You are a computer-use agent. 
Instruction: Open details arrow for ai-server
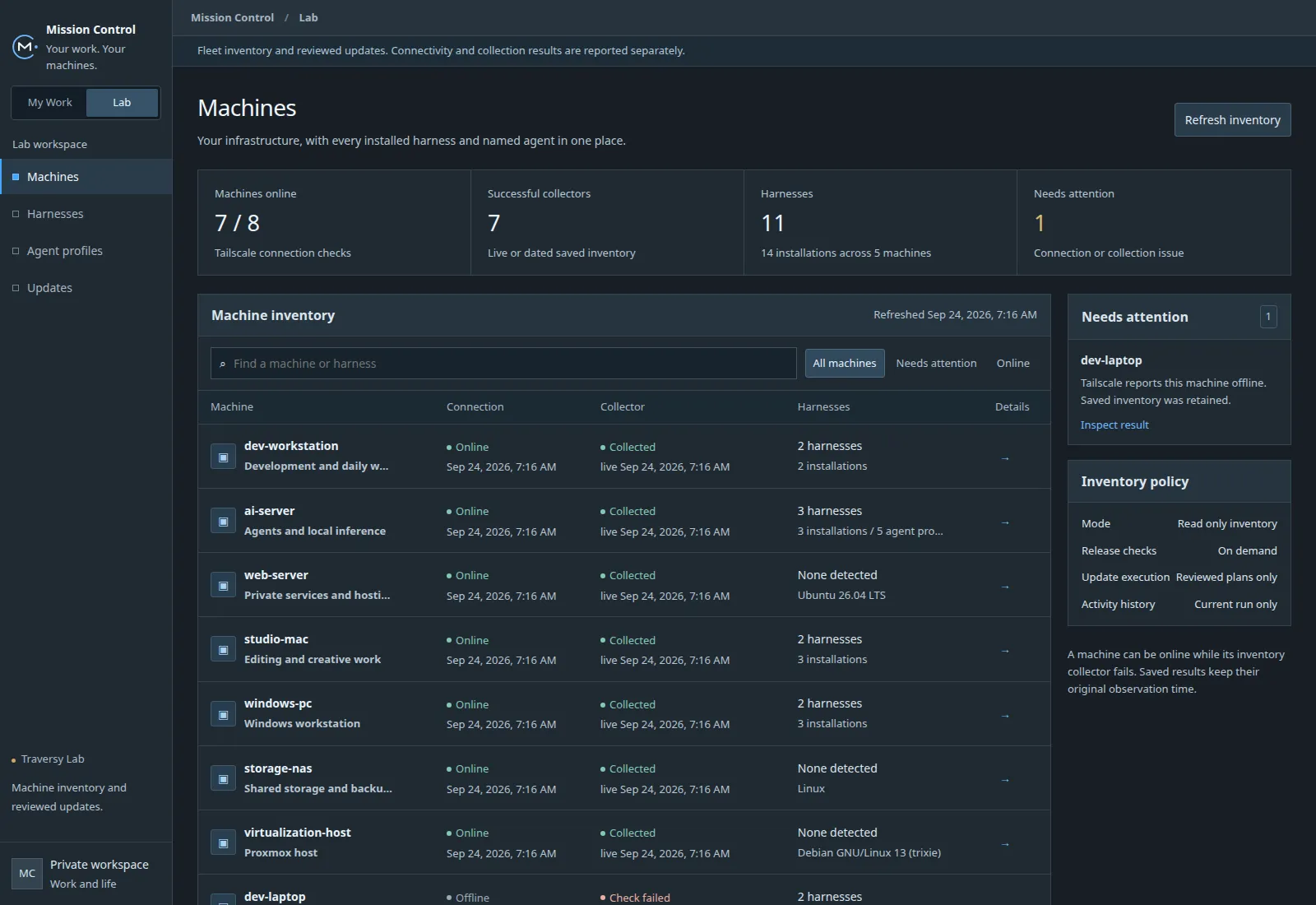coord(1005,522)
